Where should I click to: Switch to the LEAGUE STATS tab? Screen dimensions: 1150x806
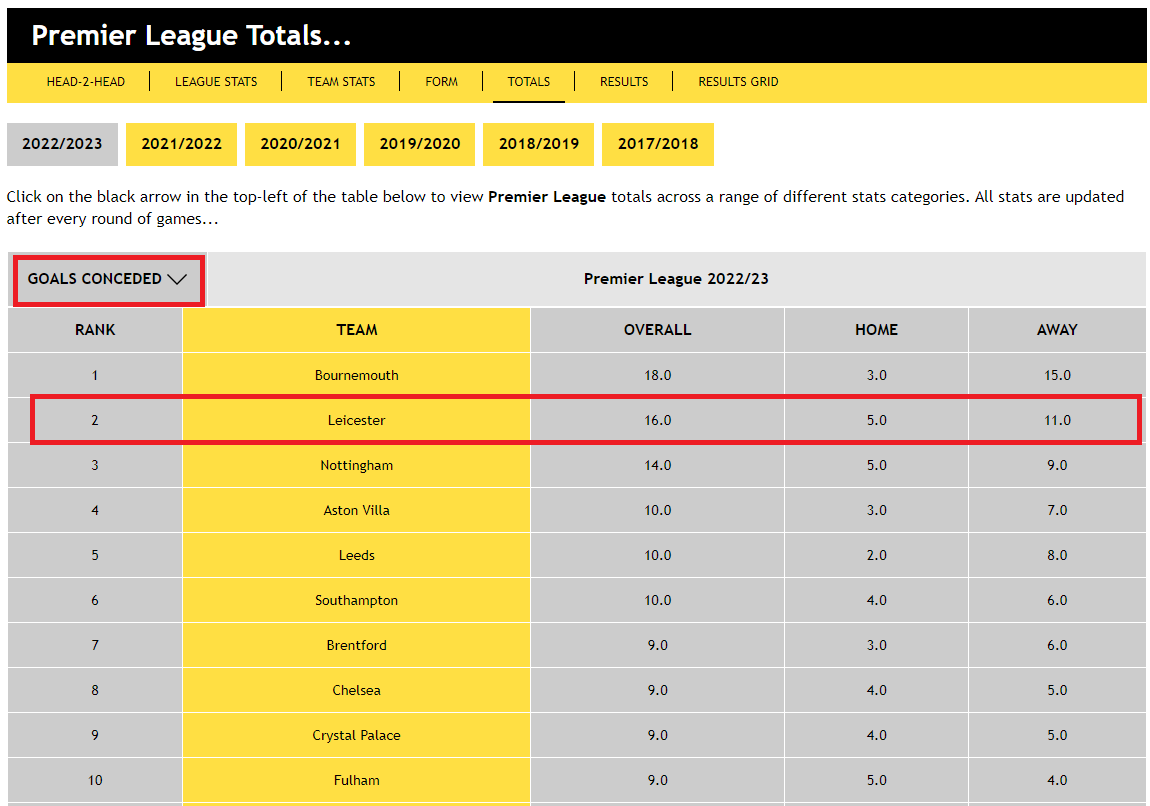(x=216, y=81)
